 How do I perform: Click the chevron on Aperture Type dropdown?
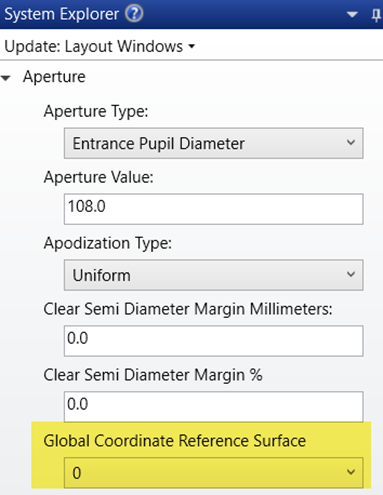click(351, 143)
